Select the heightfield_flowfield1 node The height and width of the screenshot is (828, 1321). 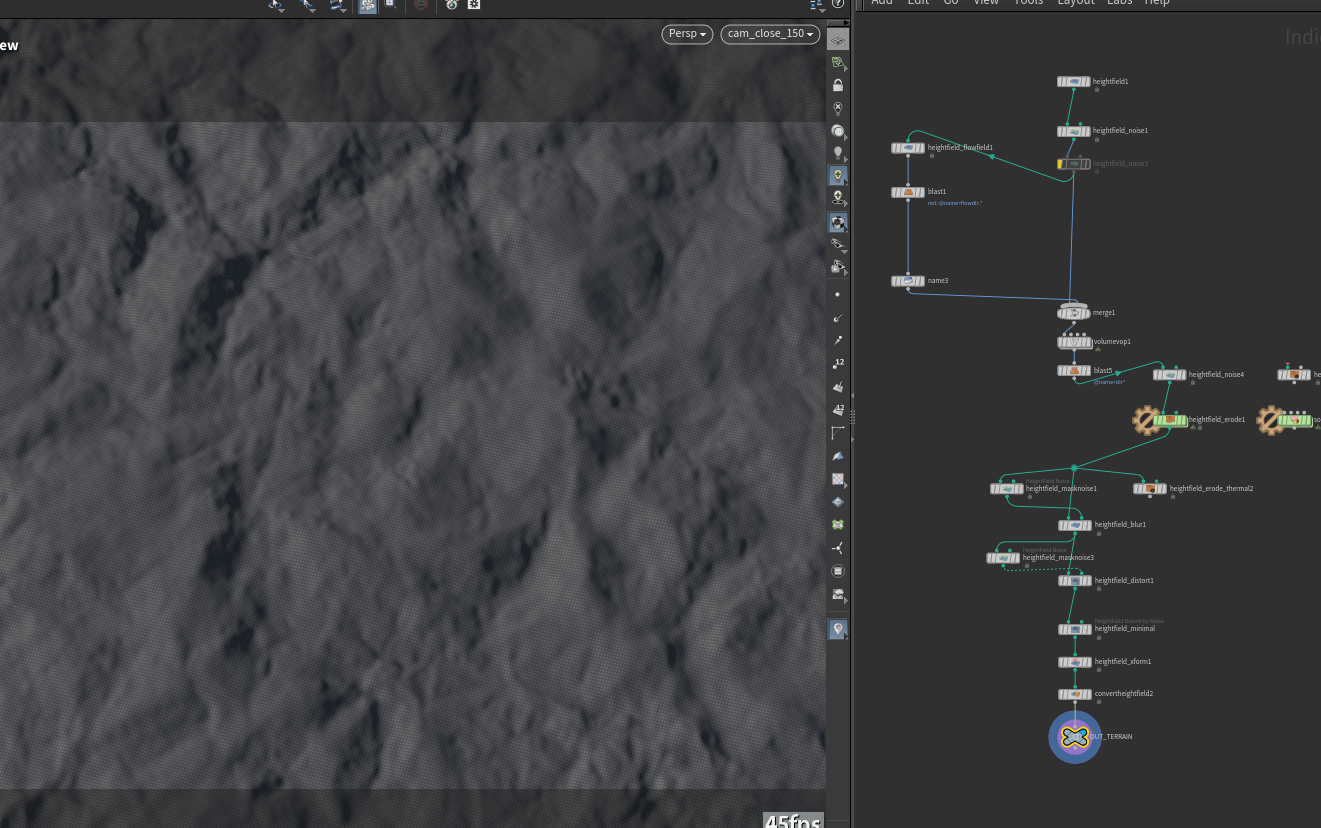click(908, 148)
